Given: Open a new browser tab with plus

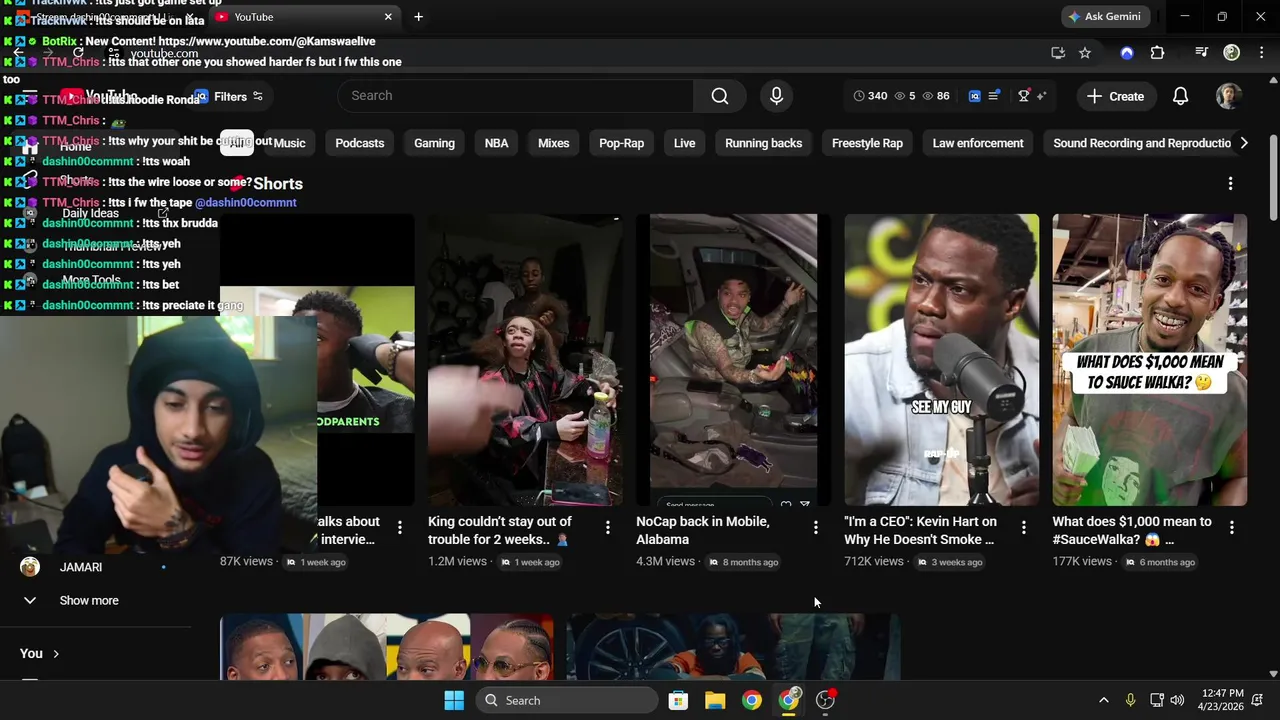Looking at the screenshot, I should pyautogui.click(x=418, y=17).
